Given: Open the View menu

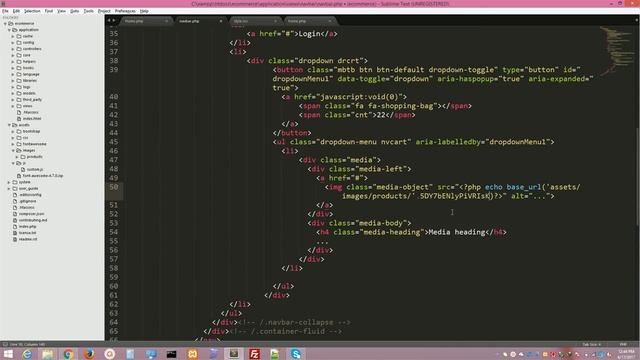Looking at the screenshot, I should coord(61,11).
